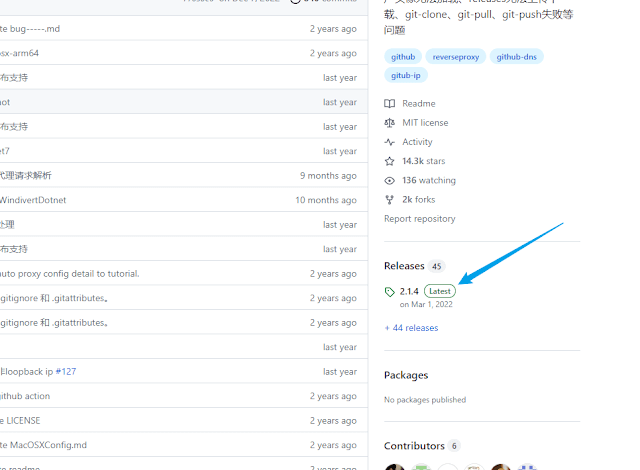Open issue link #127

click(66, 372)
